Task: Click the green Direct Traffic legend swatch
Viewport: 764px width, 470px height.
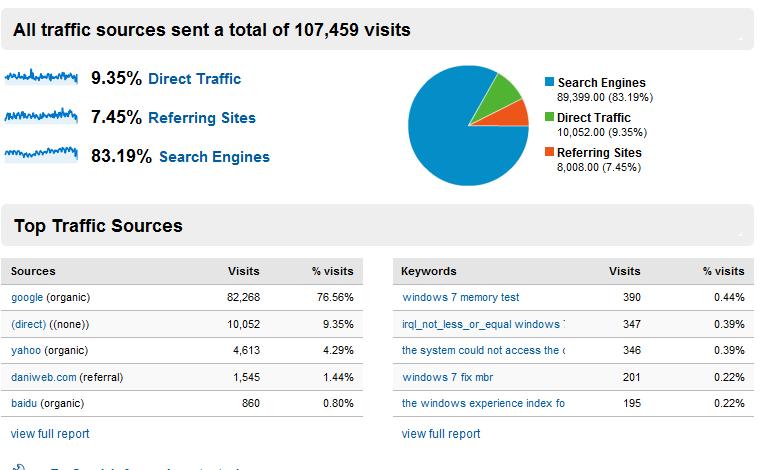Action: pos(549,118)
